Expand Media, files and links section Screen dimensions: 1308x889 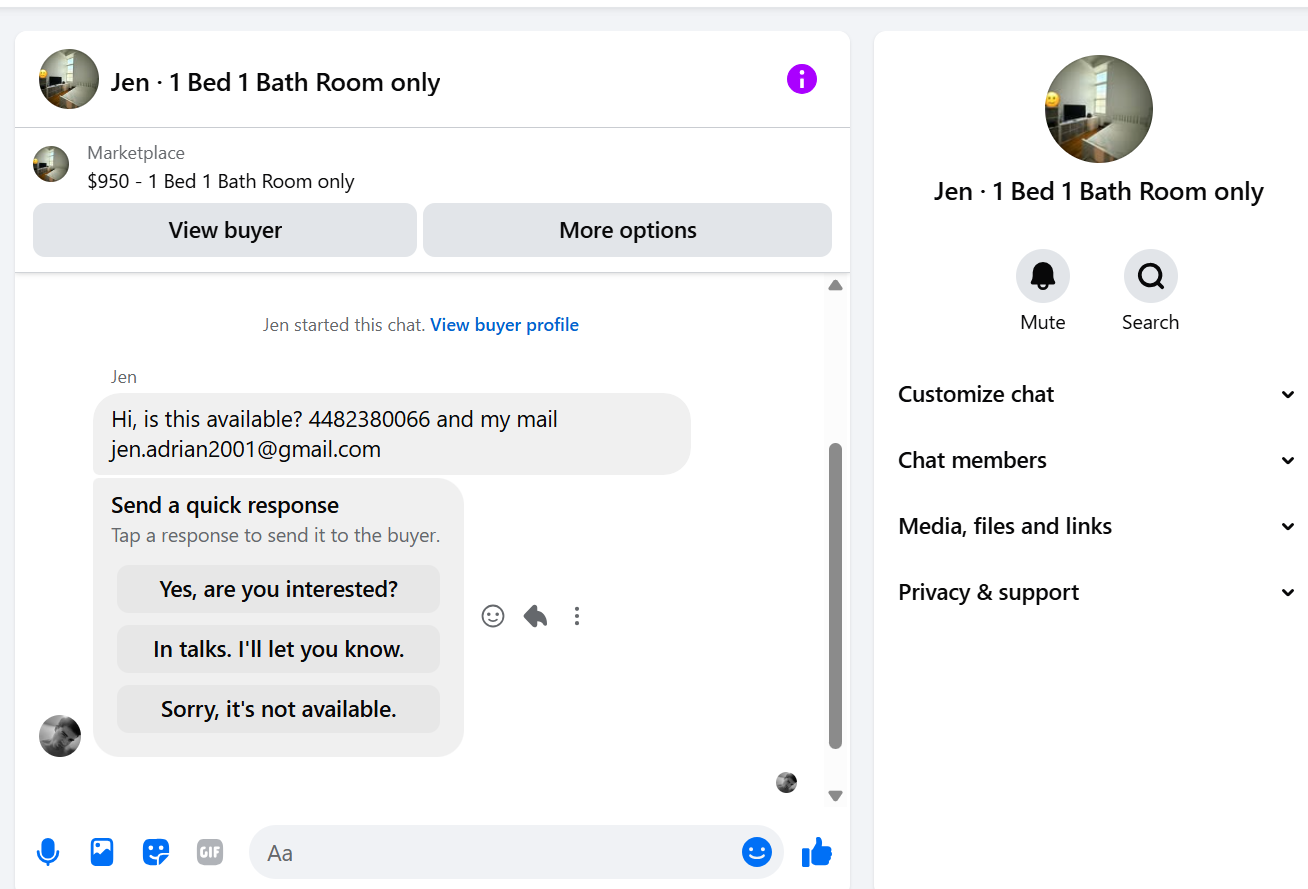click(1097, 526)
